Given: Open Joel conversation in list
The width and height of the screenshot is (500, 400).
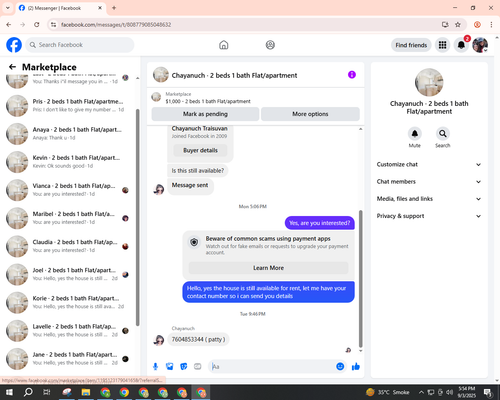Looking at the screenshot, I should pos(68,274).
